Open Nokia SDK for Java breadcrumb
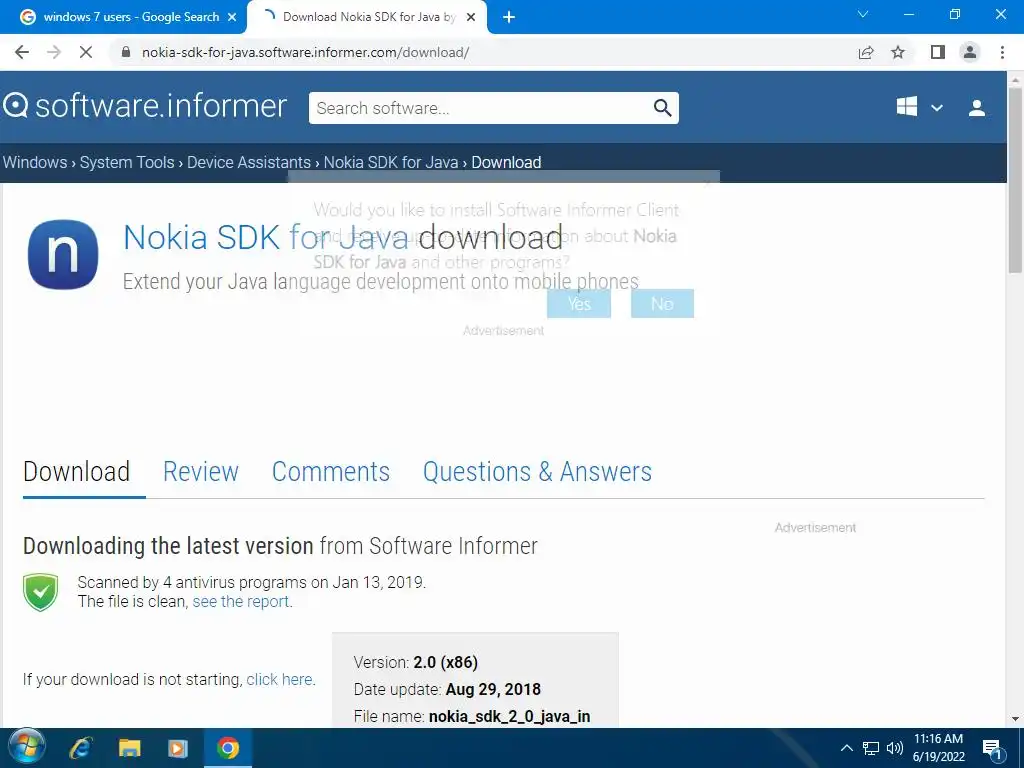The height and width of the screenshot is (768, 1024). (x=391, y=162)
